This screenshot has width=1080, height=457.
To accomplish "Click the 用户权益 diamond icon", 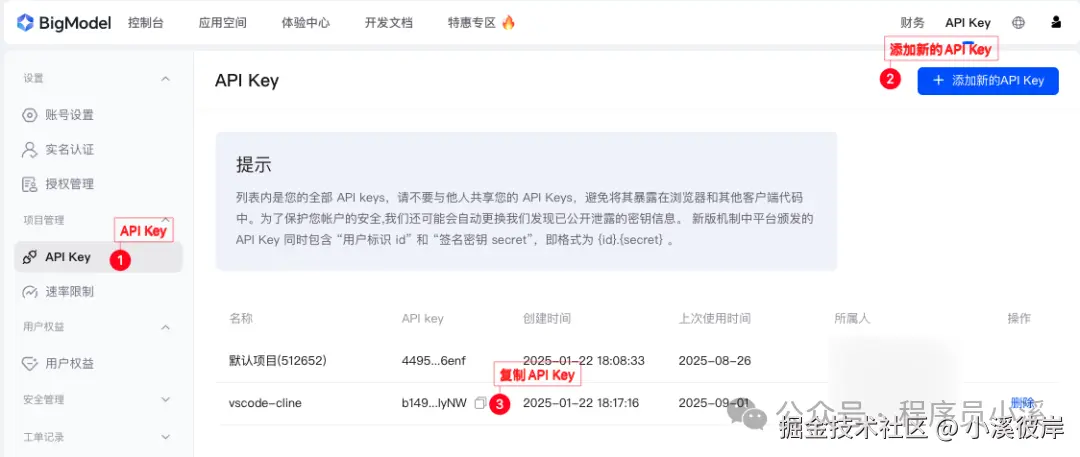I will coord(29,363).
